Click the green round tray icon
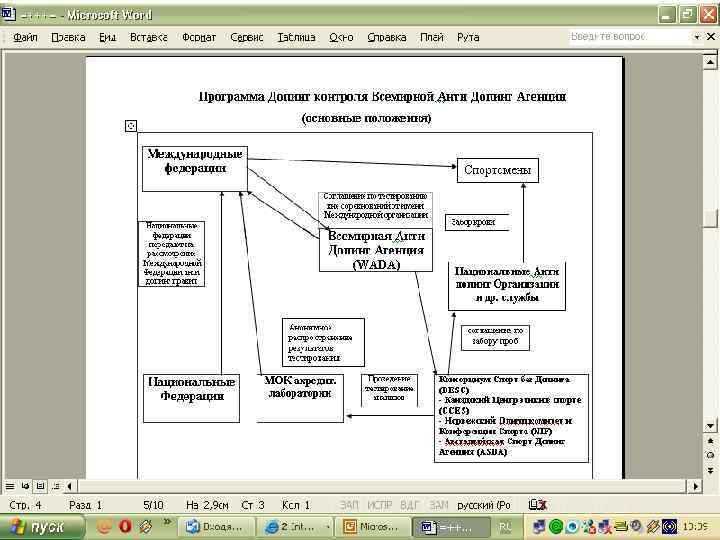This screenshot has height=540, width=720. tap(556, 526)
